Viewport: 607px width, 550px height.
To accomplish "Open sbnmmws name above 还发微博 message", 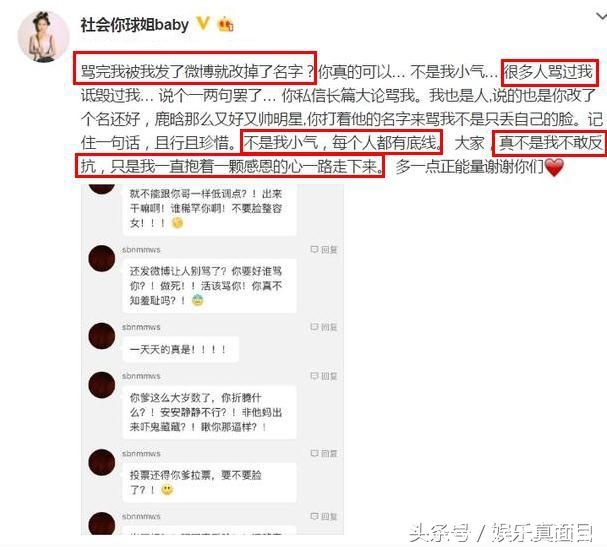I will 141,250.
